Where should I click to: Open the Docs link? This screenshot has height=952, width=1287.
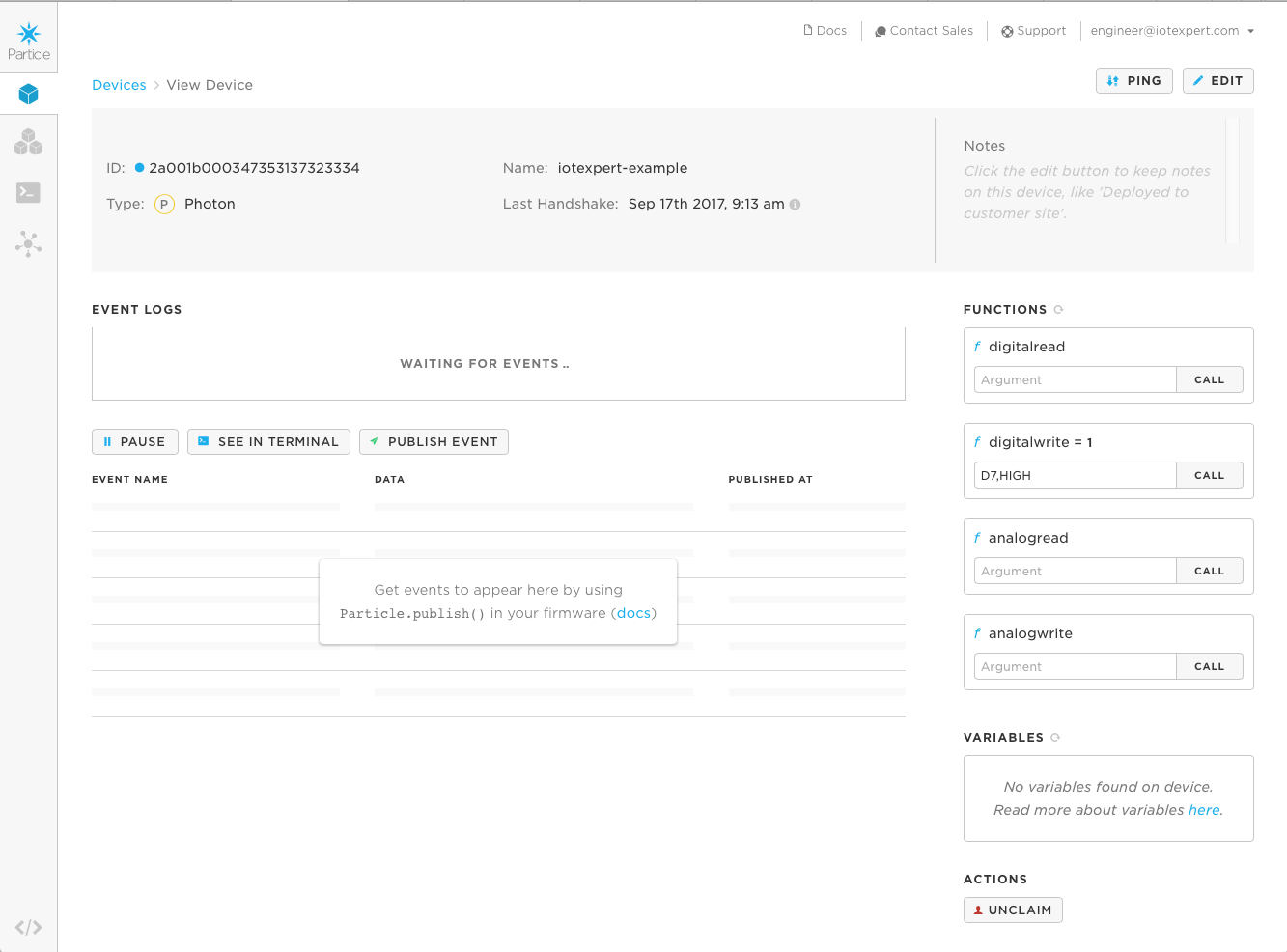825,31
